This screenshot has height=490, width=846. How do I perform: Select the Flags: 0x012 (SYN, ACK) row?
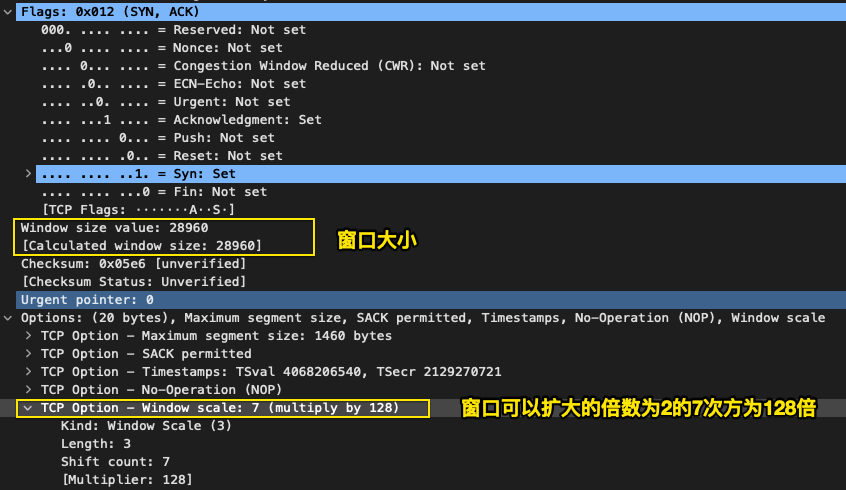pyautogui.click(x=431, y=12)
